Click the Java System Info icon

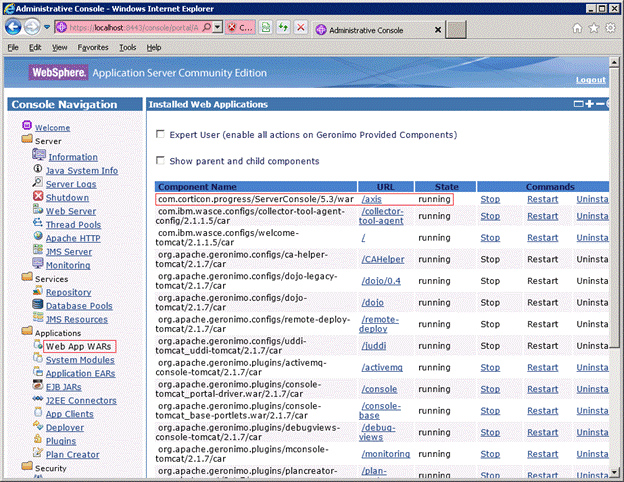pos(38,168)
